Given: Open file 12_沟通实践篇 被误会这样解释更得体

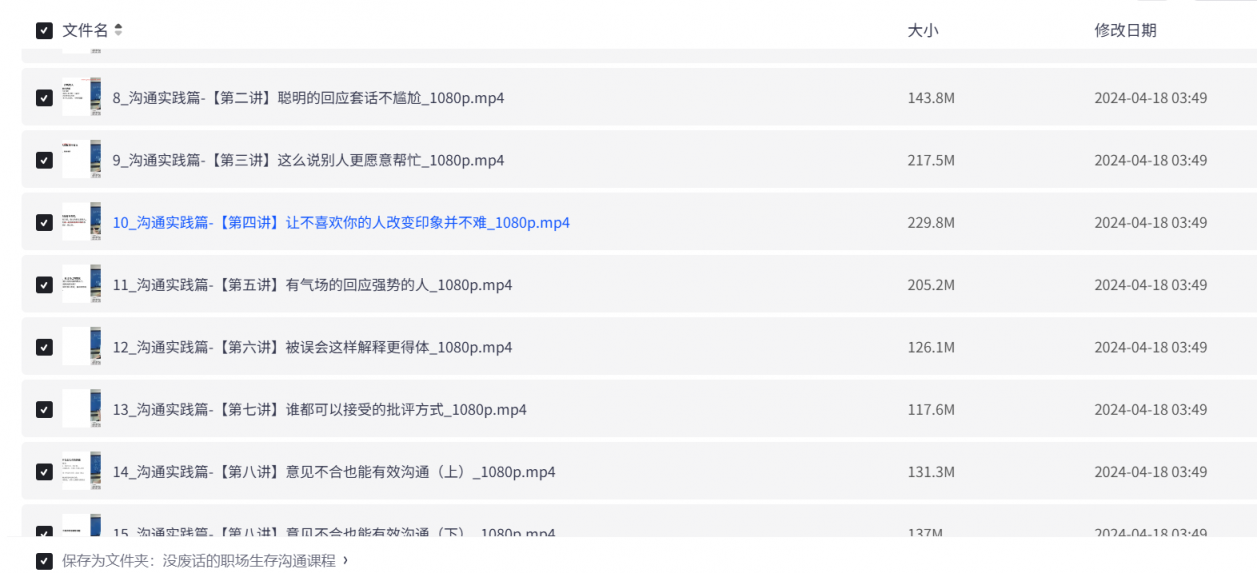Looking at the screenshot, I should pyautogui.click(x=312, y=347).
